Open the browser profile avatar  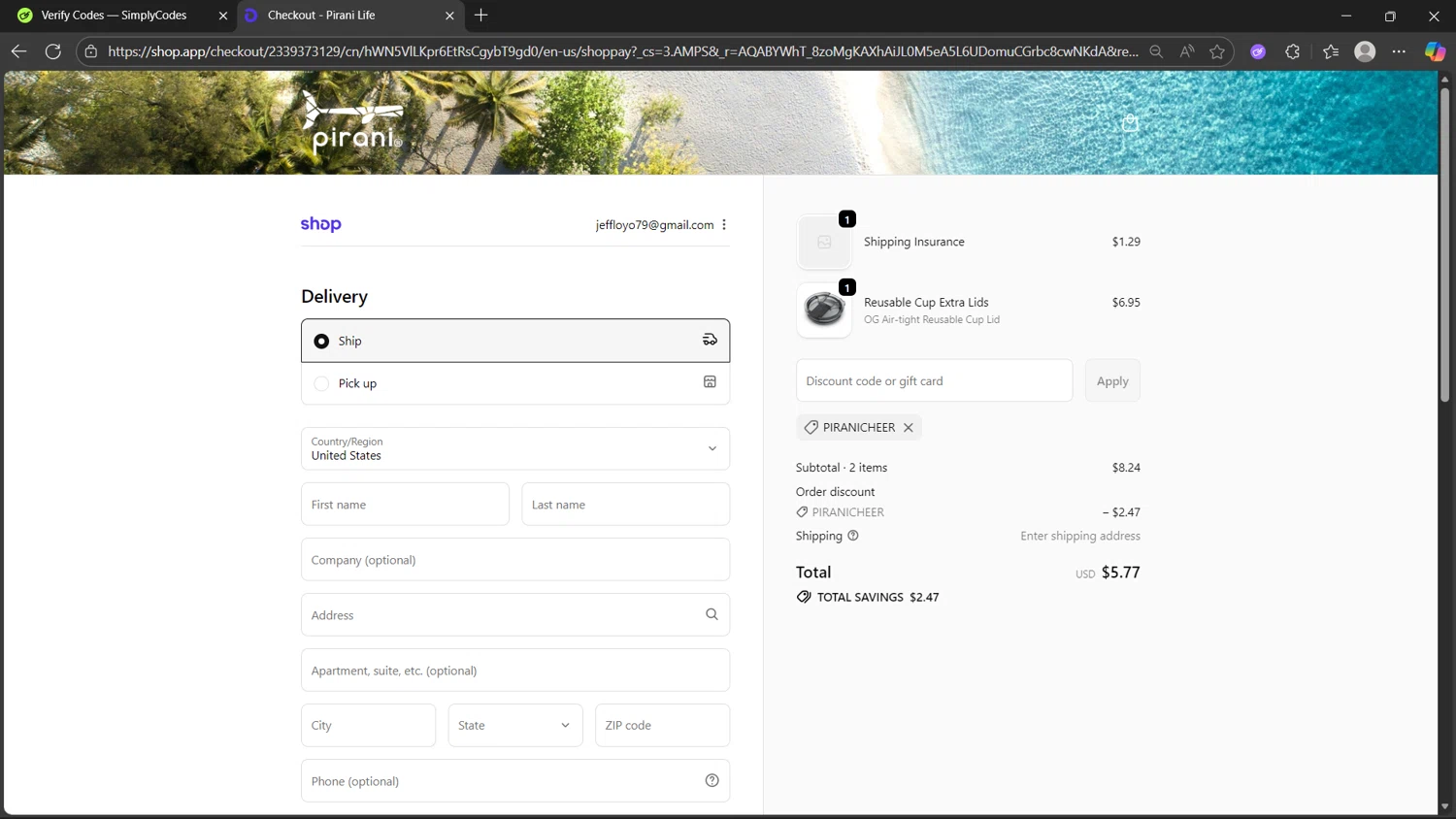1365,51
